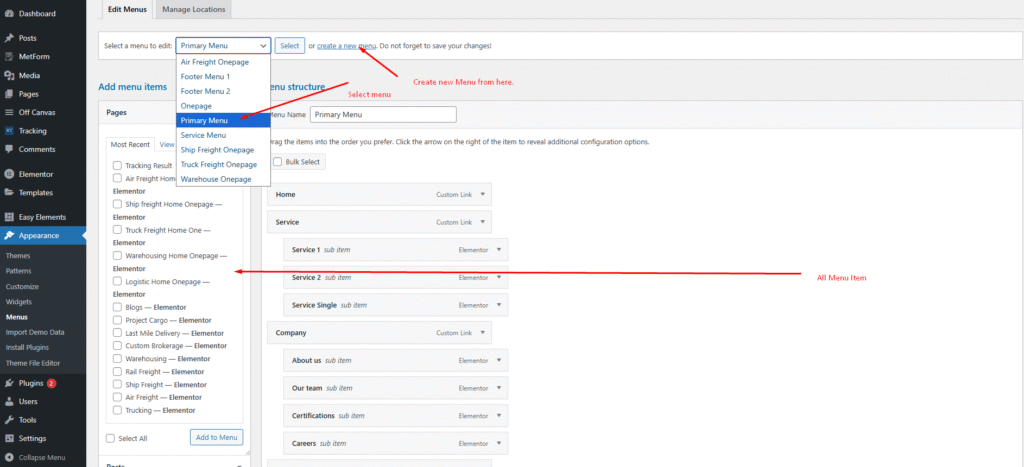Click the Dashboard icon in sidebar
1024x467 pixels.
pos(9,14)
